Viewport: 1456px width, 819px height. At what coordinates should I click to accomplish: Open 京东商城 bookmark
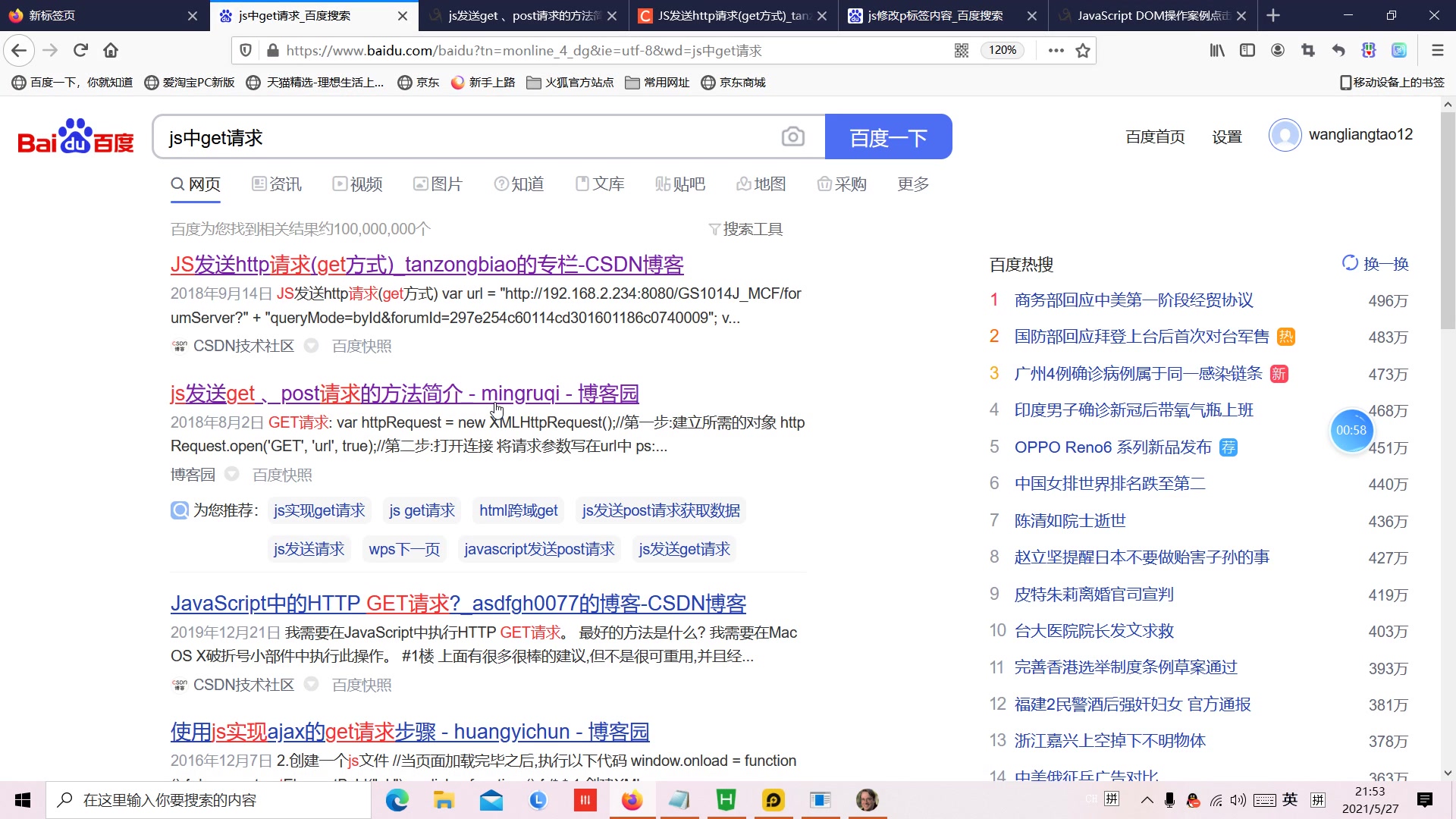pos(733,82)
